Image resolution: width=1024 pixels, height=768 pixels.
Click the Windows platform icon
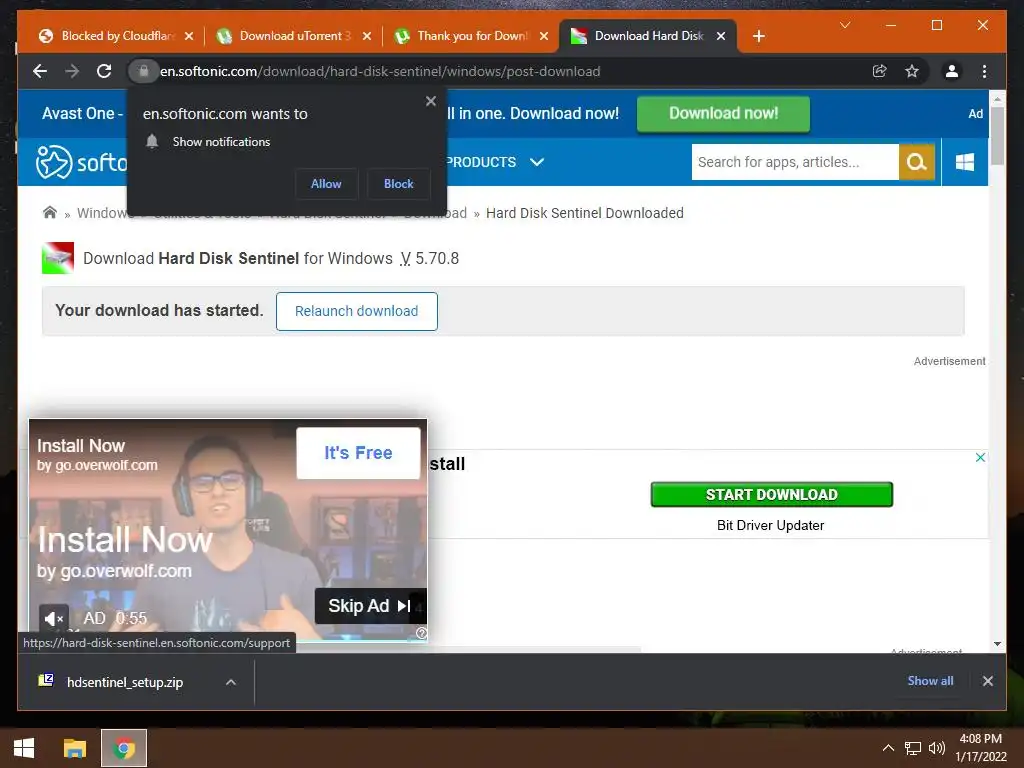tap(965, 162)
